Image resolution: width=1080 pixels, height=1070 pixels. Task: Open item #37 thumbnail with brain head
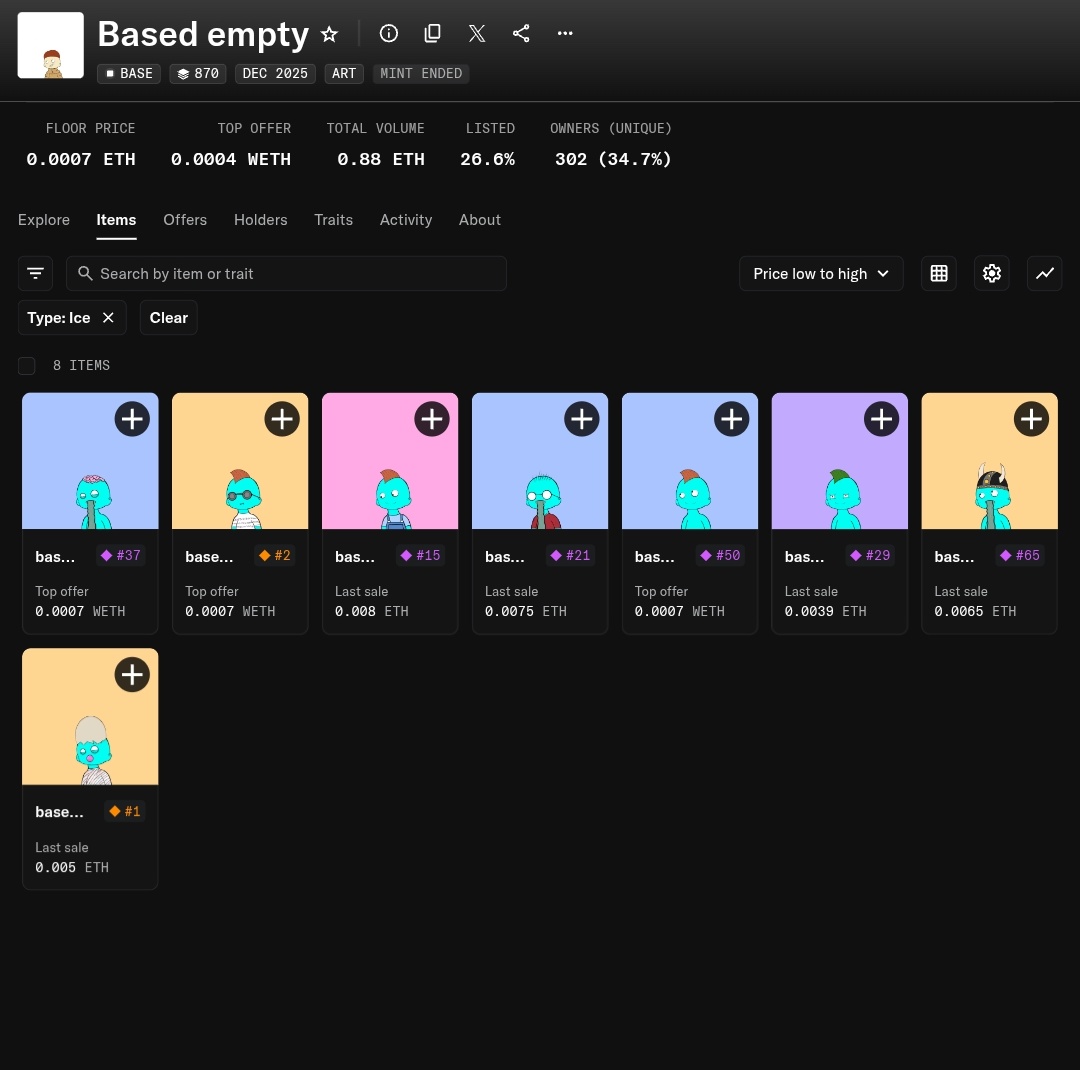(x=90, y=461)
